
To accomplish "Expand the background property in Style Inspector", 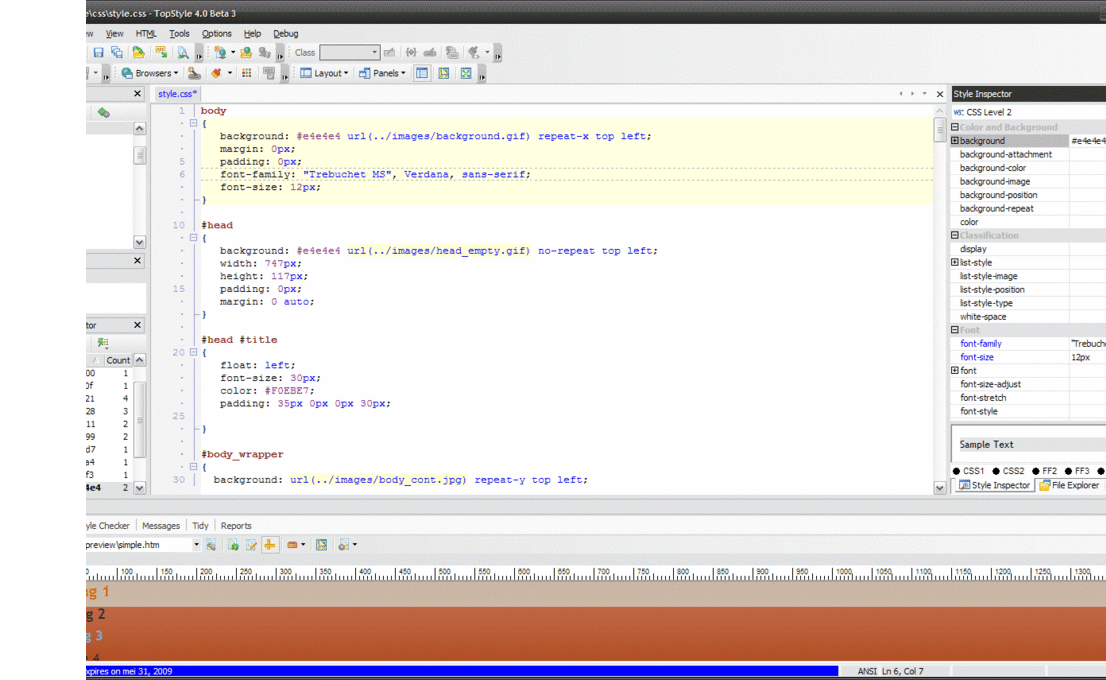I will pyautogui.click(x=955, y=140).
